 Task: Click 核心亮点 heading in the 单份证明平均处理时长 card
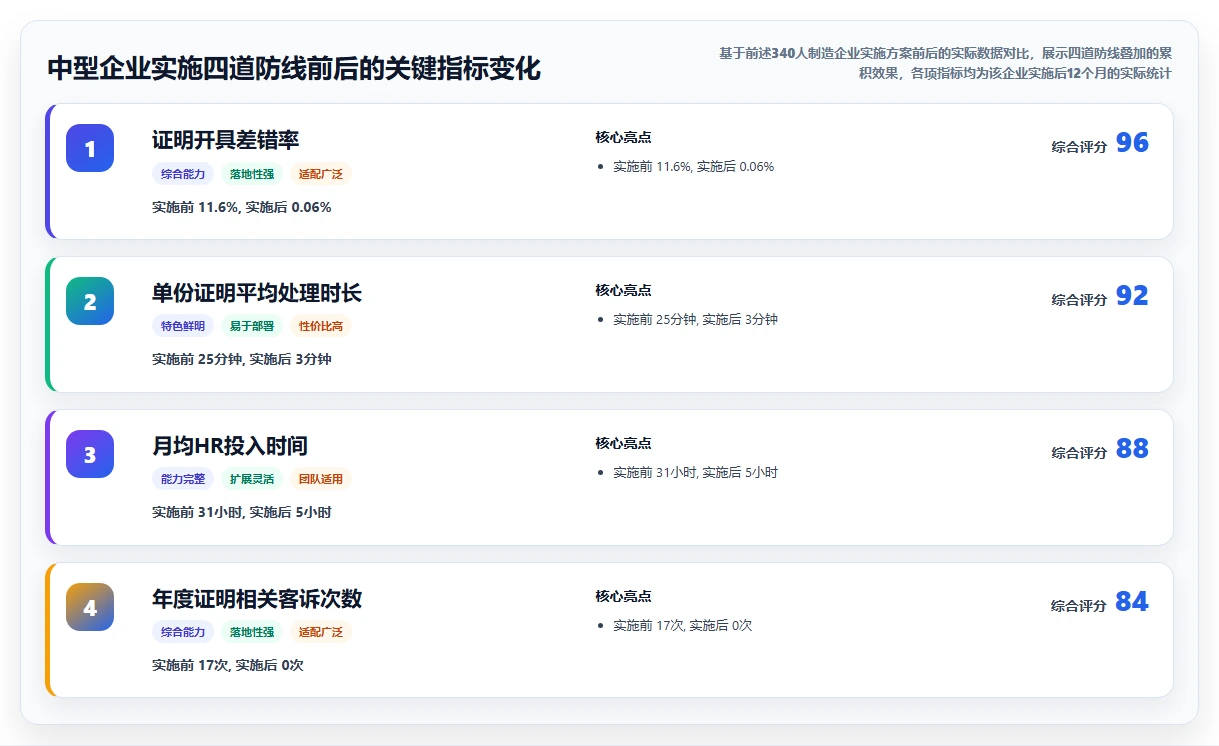(623, 290)
